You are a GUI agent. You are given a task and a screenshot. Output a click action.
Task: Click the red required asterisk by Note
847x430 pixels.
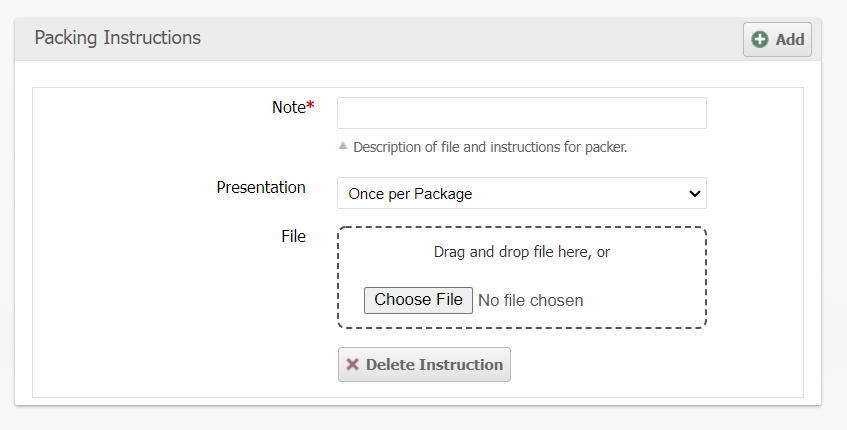point(310,107)
